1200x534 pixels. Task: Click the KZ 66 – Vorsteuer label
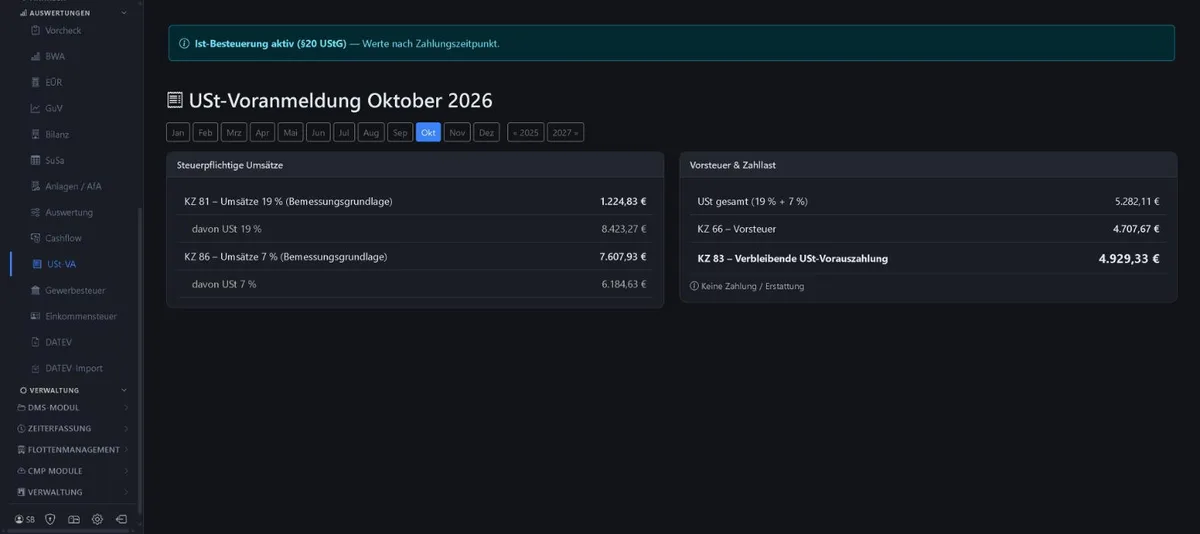tap(737, 229)
